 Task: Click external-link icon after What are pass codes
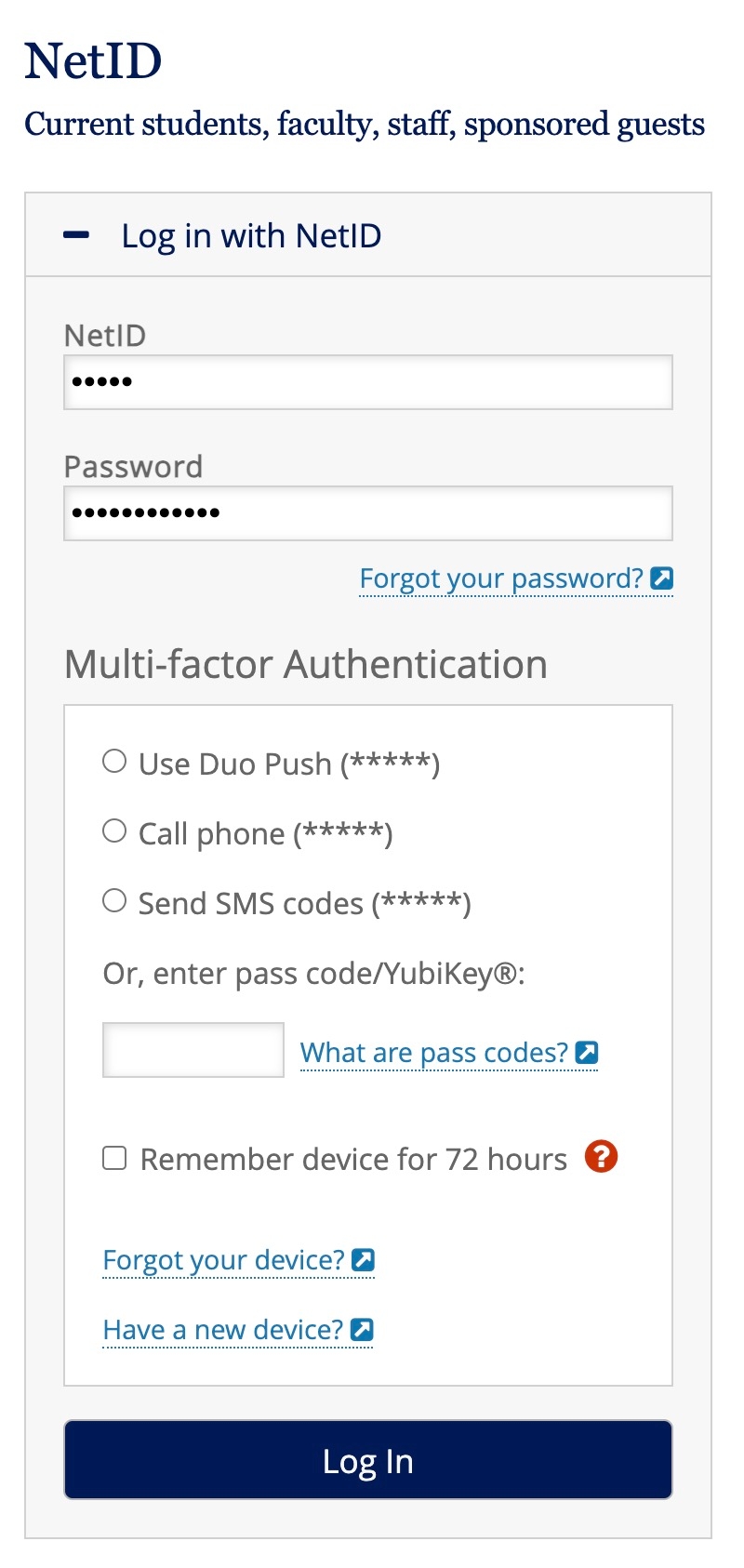pos(587,1053)
